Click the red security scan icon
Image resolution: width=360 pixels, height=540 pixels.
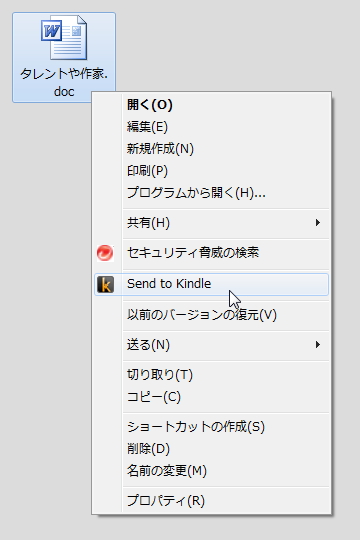(105, 253)
